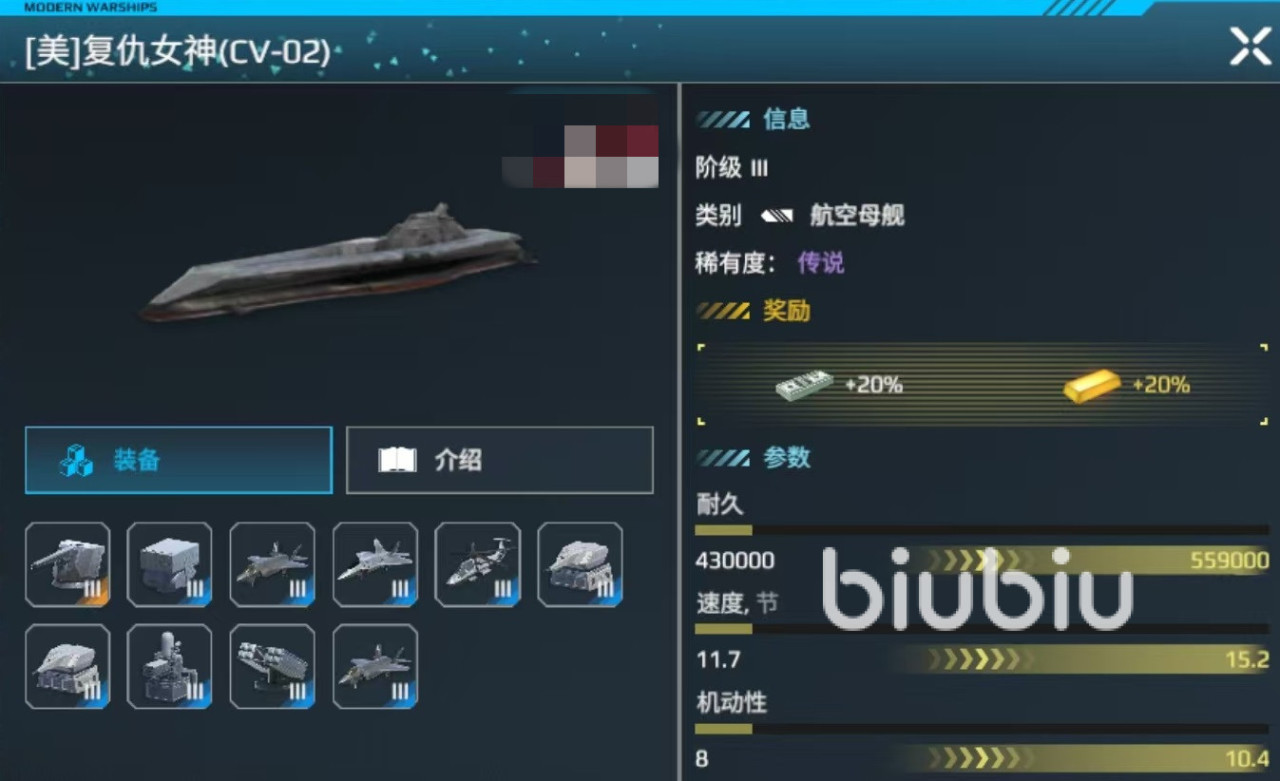1280x781 pixels.
Task: Select the stealth jet next to box launcher
Action: coord(273,564)
